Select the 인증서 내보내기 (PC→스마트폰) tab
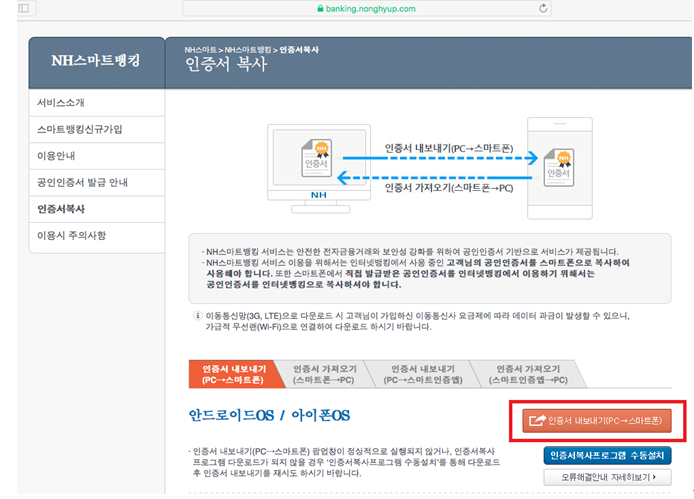This screenshot has height=499, width=694. coord(235,375)
